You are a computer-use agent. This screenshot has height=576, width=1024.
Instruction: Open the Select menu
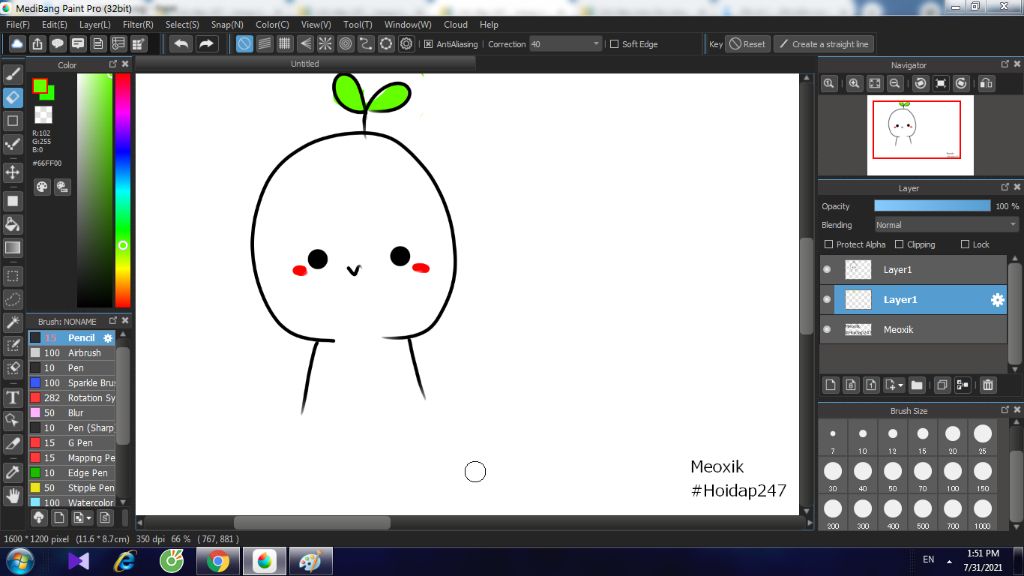(182, 25)
